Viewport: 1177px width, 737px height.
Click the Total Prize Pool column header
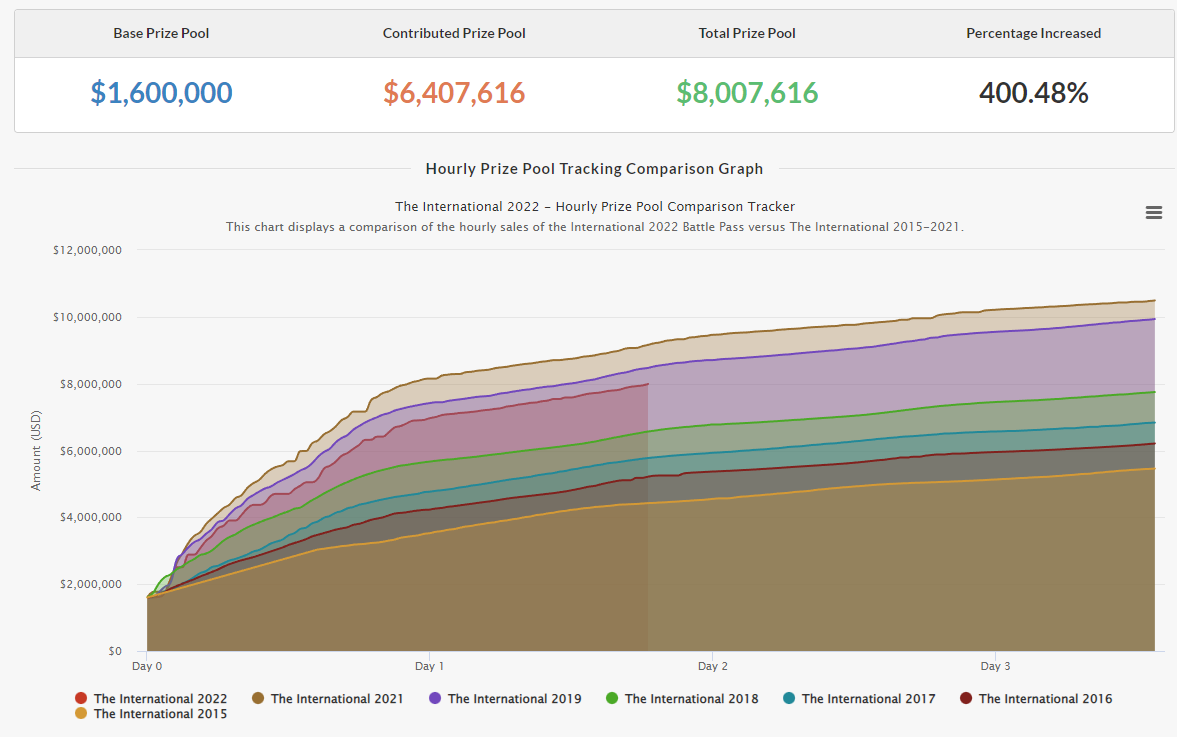[x=747, y=33]
